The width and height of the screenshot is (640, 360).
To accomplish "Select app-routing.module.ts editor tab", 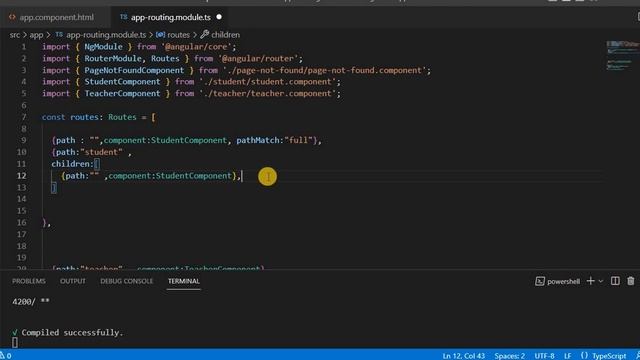I will [171, 17].
